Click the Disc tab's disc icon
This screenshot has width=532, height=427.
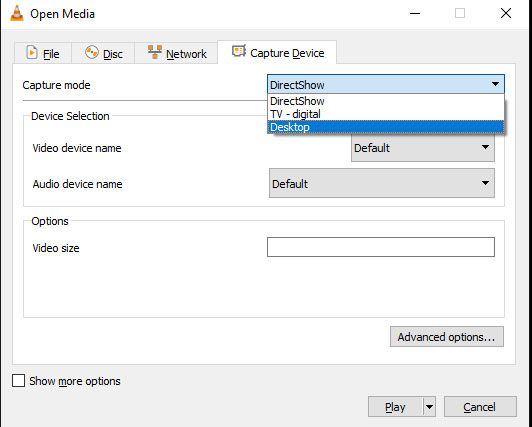(92, 53)
